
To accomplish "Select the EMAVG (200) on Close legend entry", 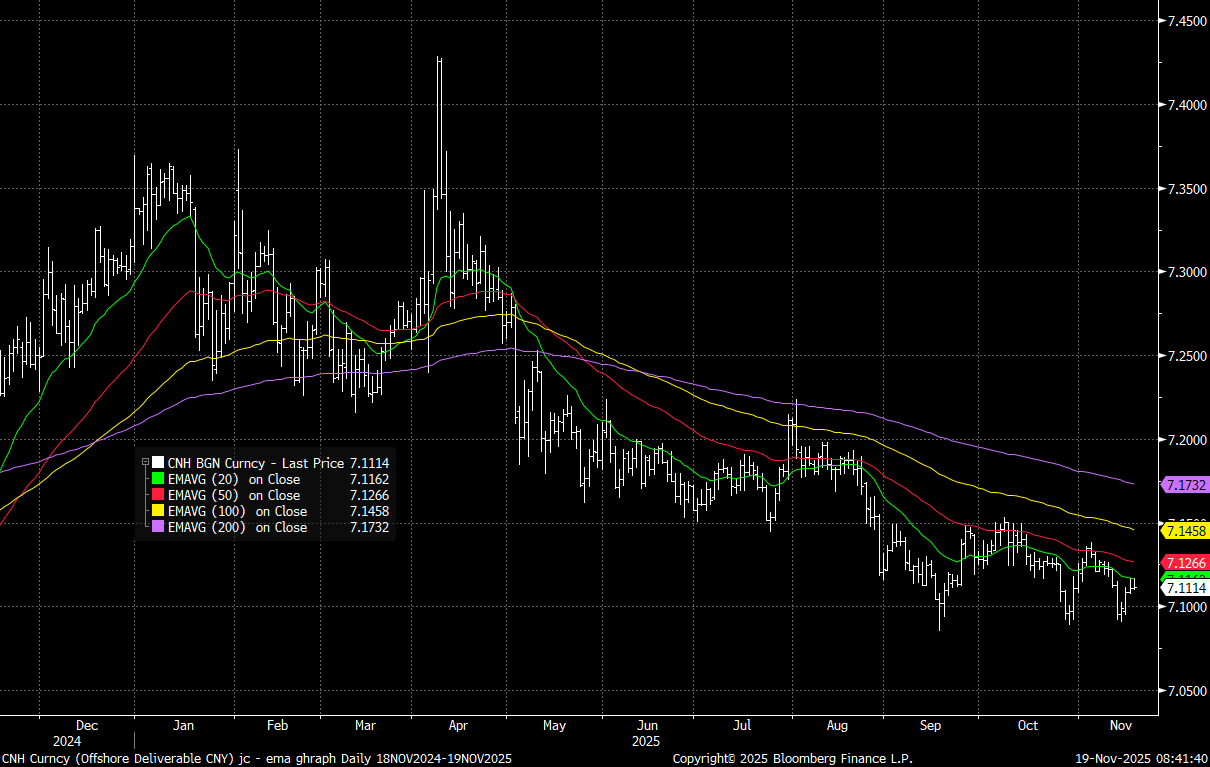I will pyautogui.click(x=237, y=527).
